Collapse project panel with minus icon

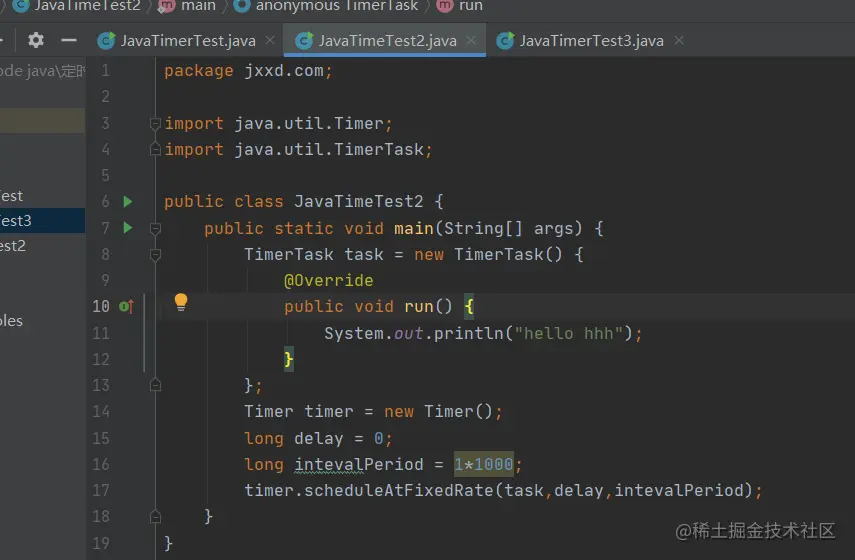tap(69, 40)
